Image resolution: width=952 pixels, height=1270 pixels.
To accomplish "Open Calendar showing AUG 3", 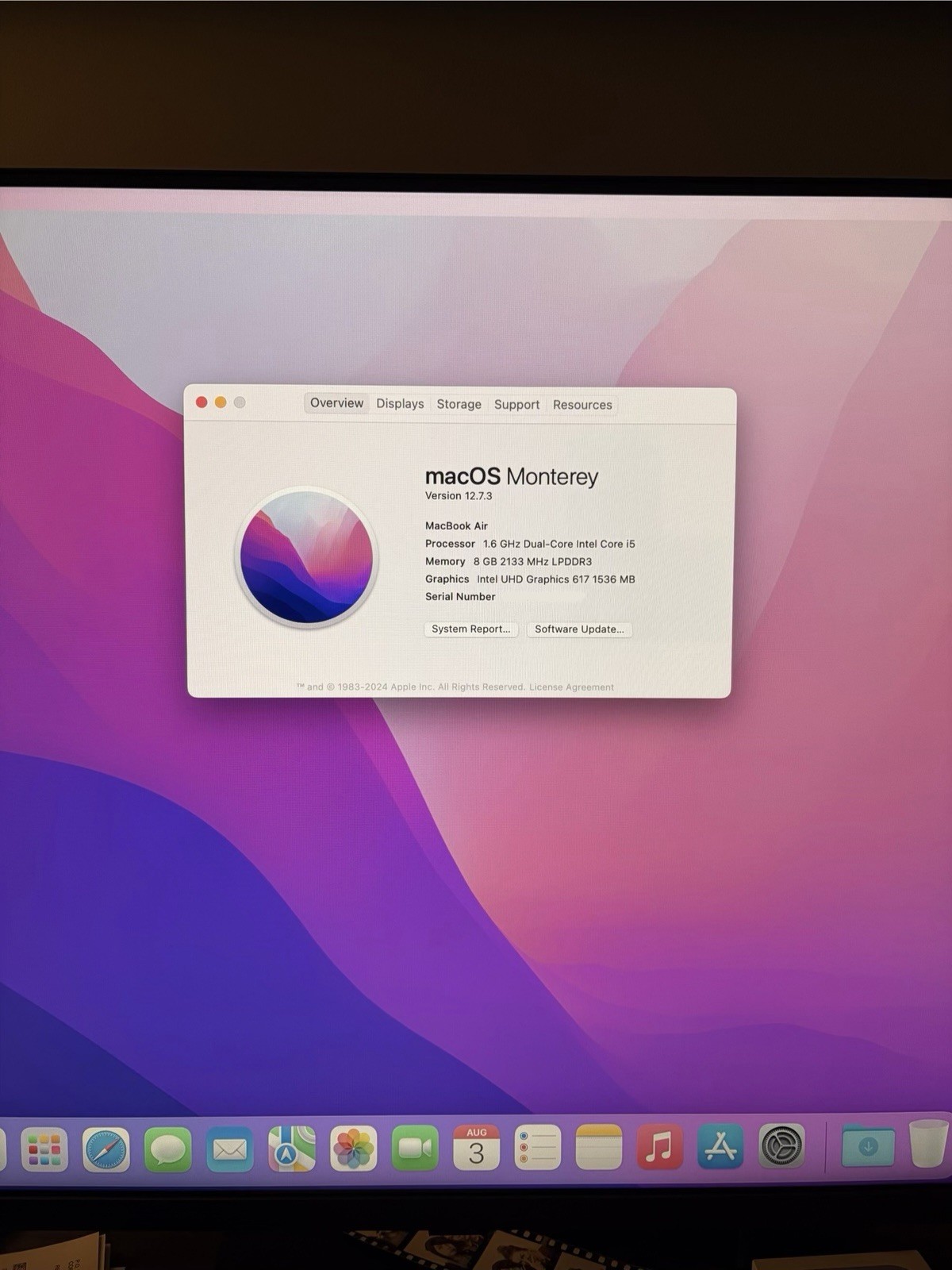I will coord(476,1148).
